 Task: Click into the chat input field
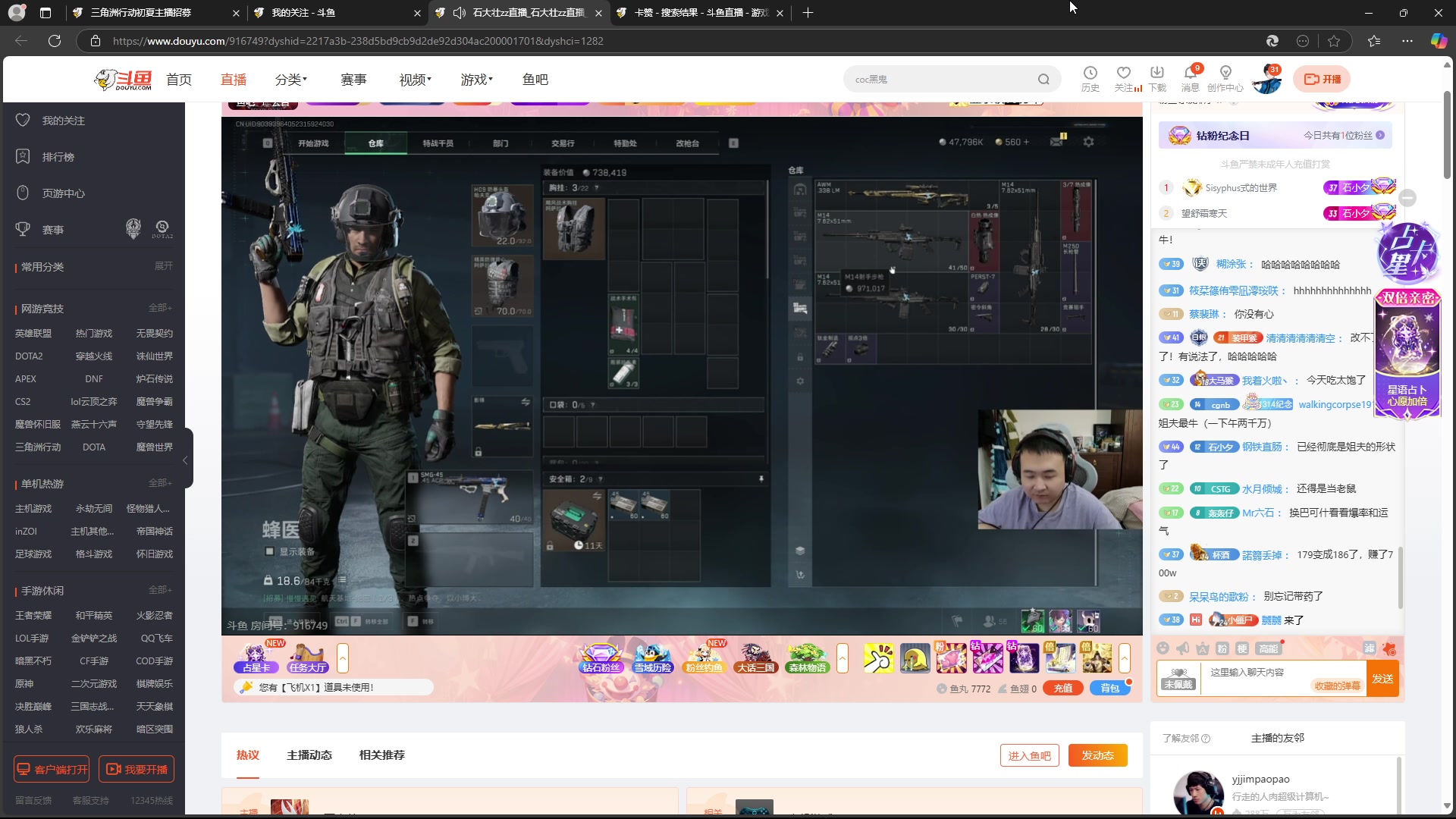point(1282,677)
